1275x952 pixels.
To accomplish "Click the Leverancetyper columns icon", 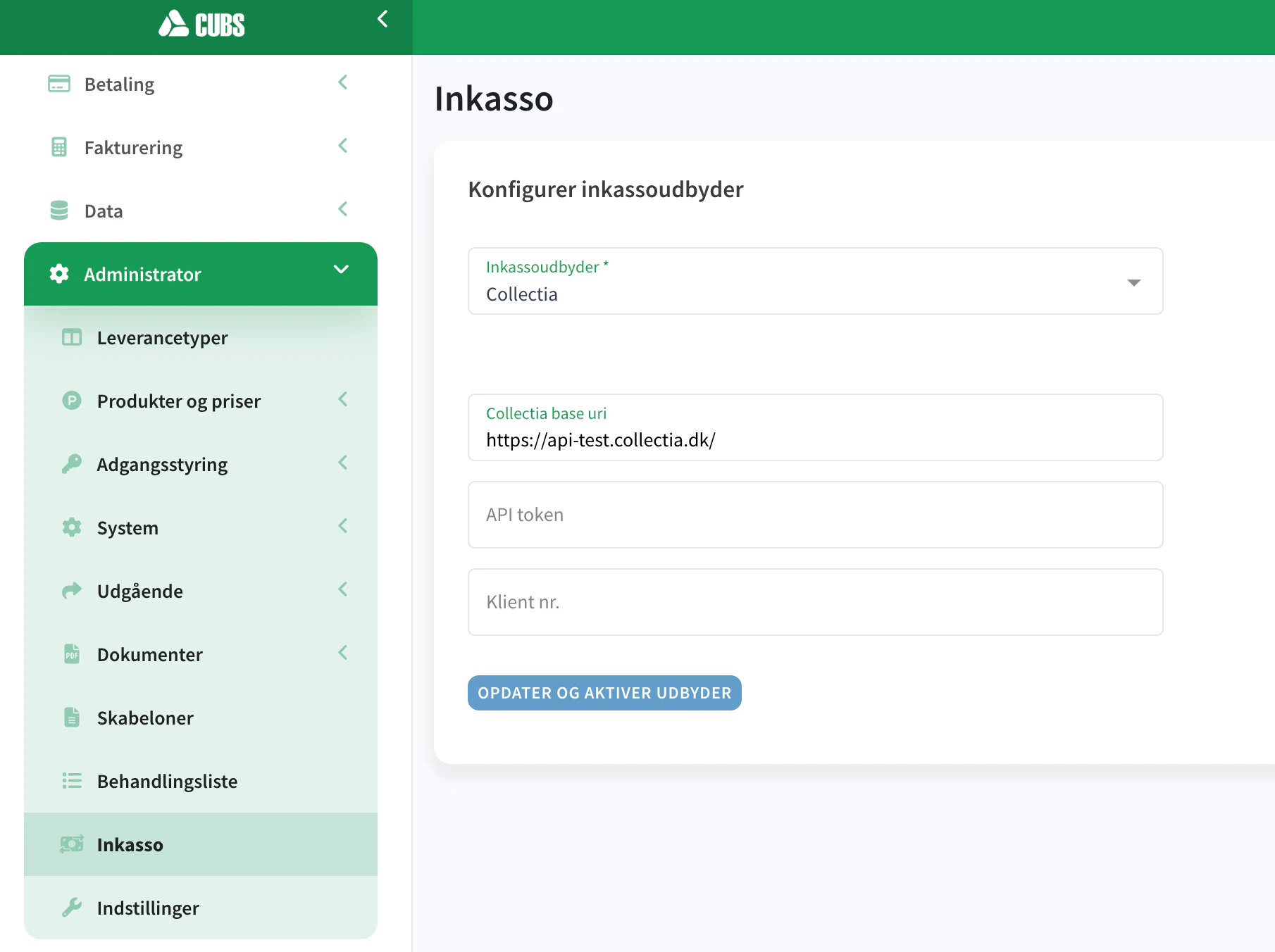I will (x=72, y=337).
